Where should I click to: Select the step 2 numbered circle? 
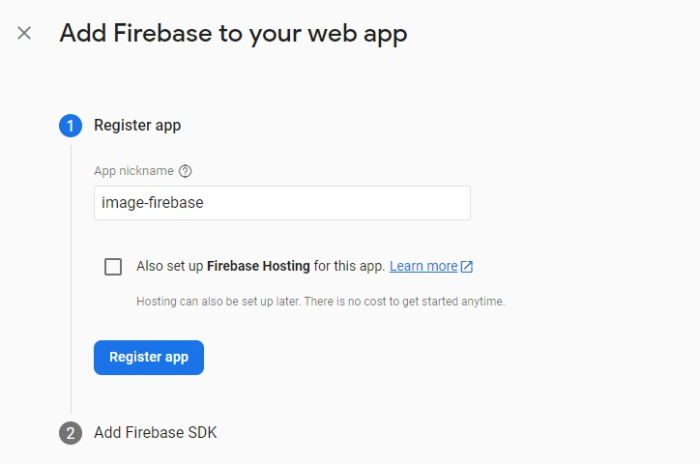point(70,433)
